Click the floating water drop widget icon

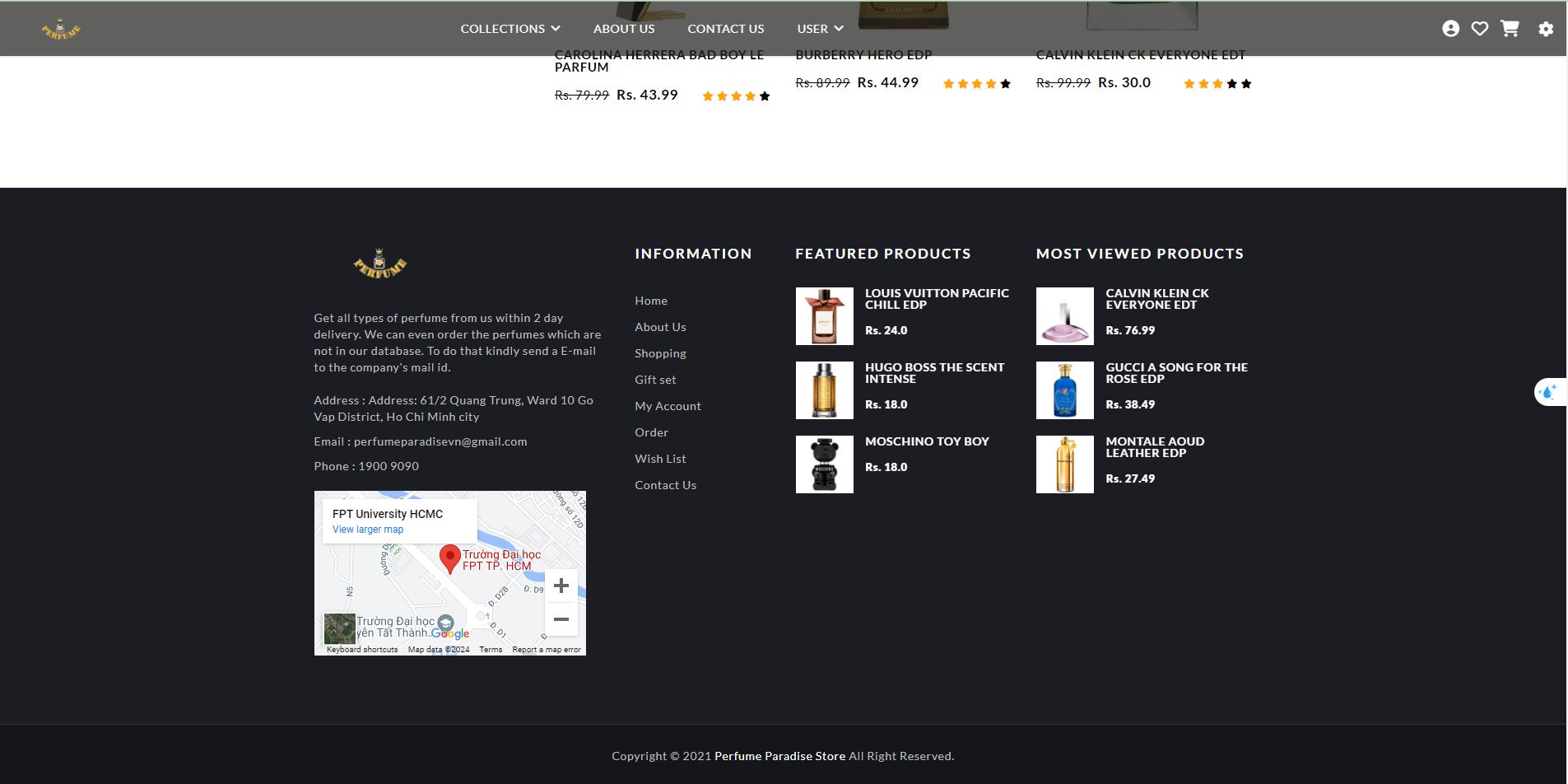(x=1549, y=392)
